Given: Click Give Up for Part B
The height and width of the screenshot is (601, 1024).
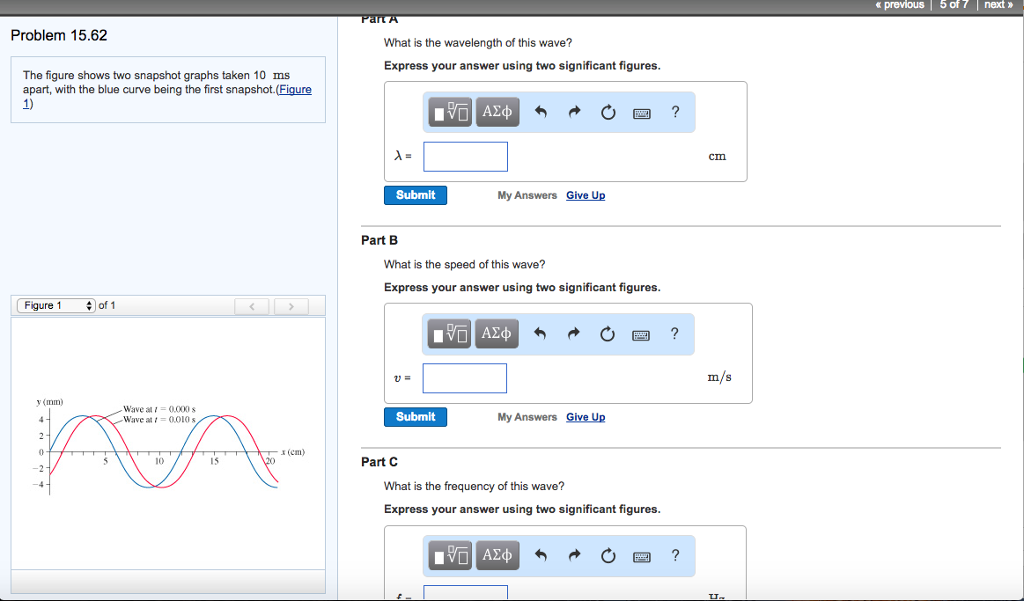Looking at the screenshot, I should click(585, 417).
